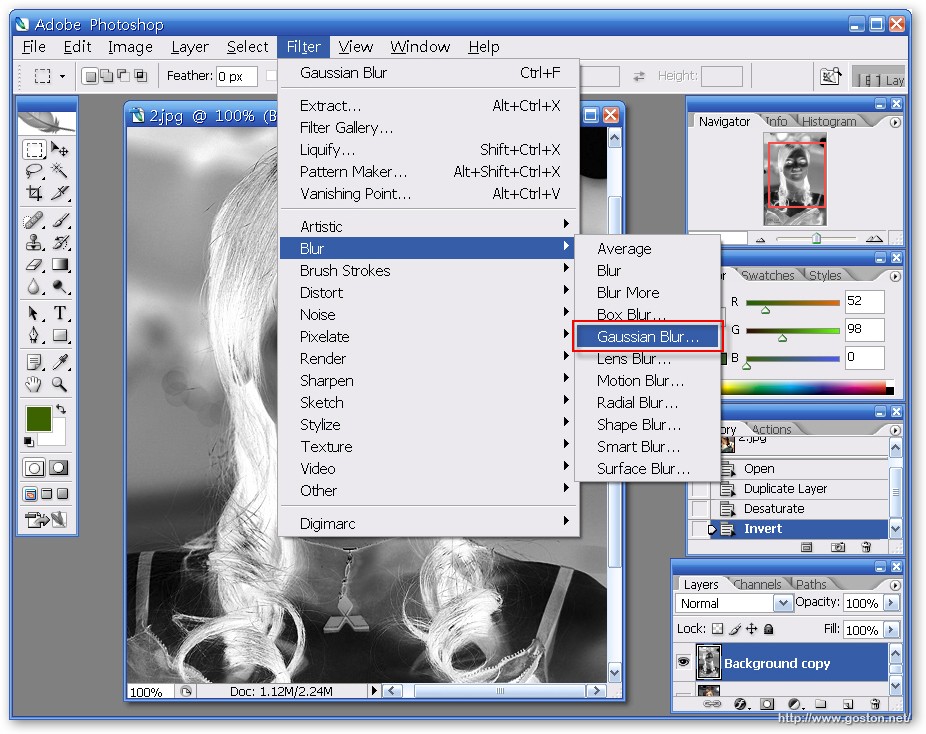Select the Healing Brush tool

34,221
